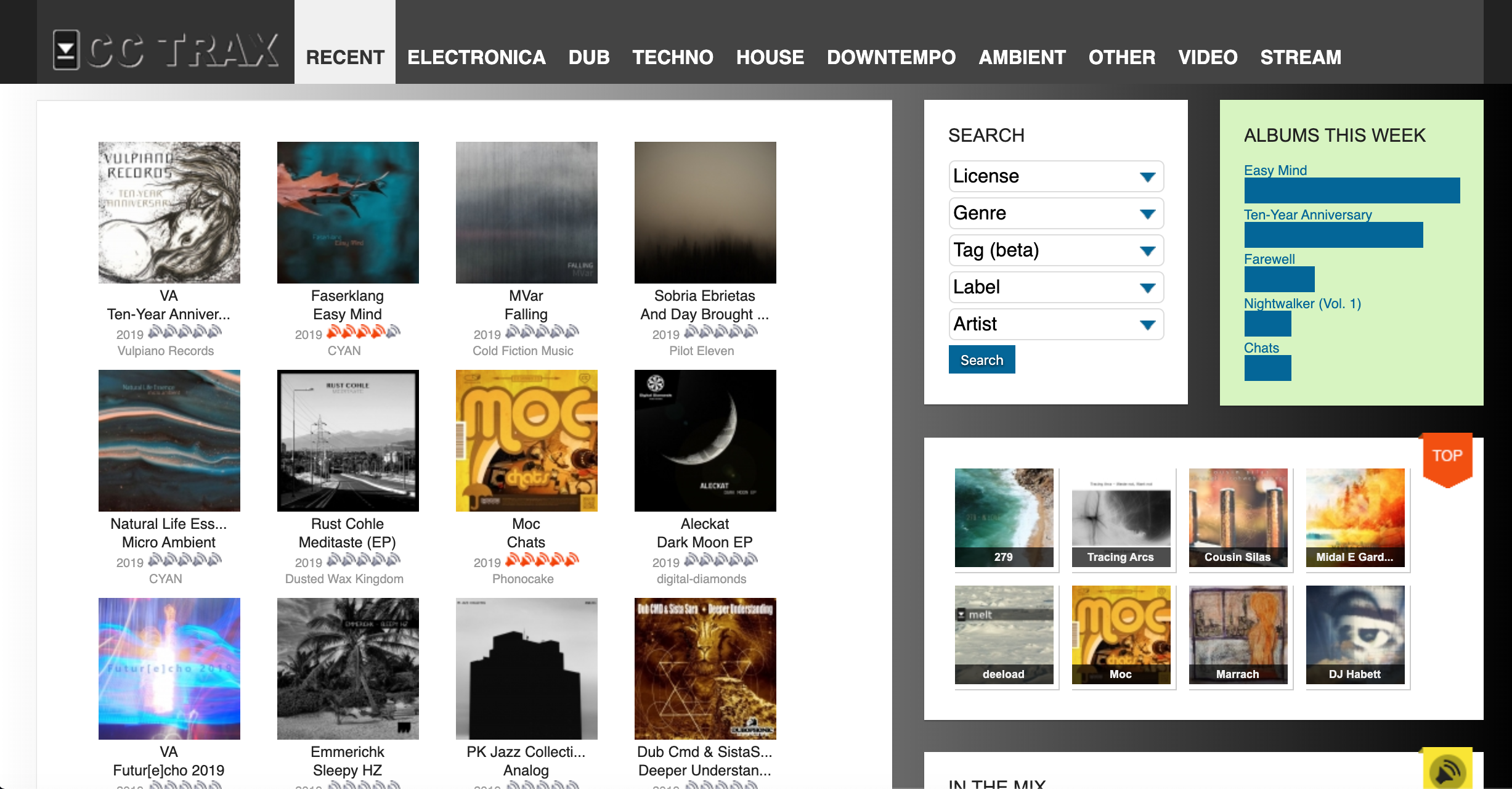Expand the Genre dropdown

[x=1055, y=213]
